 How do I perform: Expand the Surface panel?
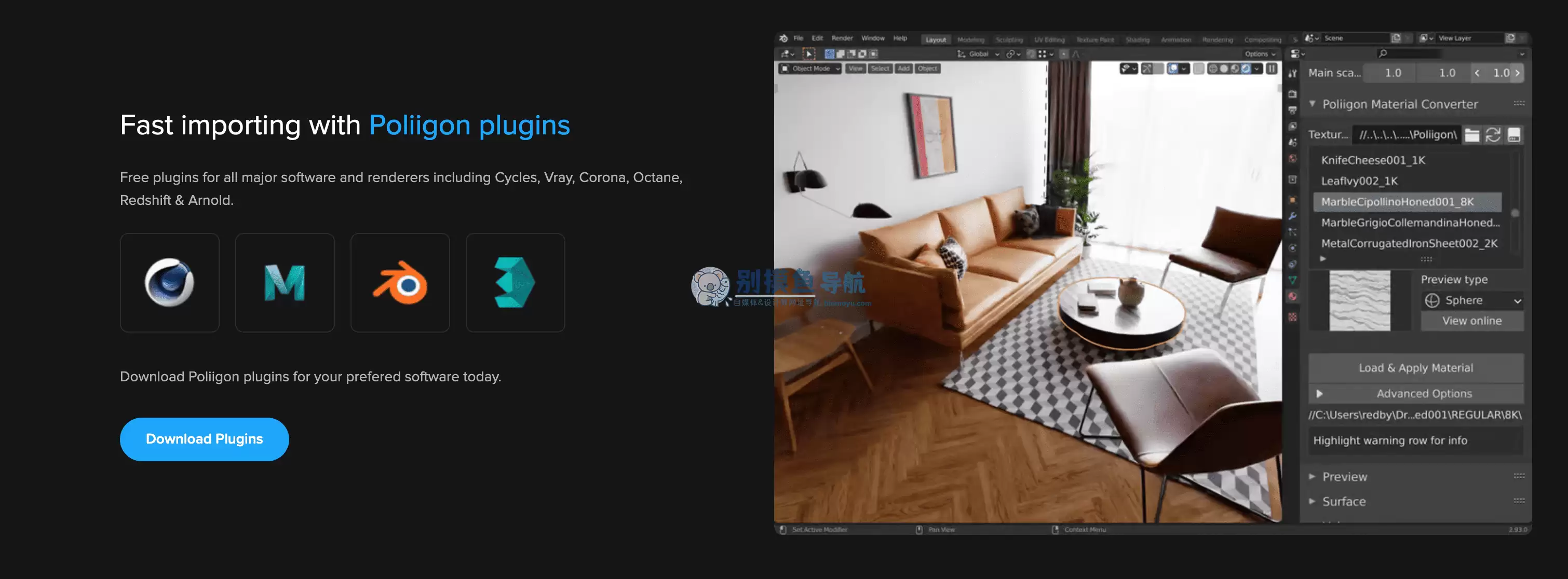click(x=1313, y=502)
